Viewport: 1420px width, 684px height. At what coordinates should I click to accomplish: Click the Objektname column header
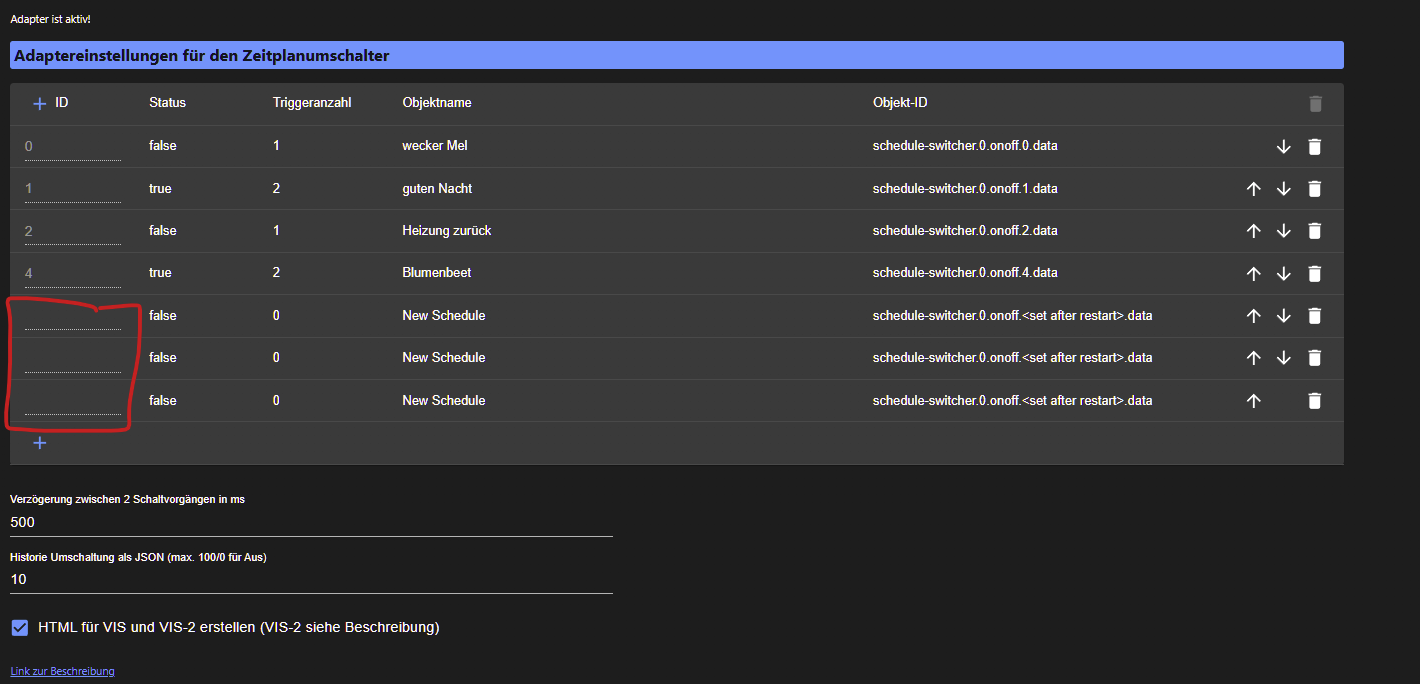[436, 103]
